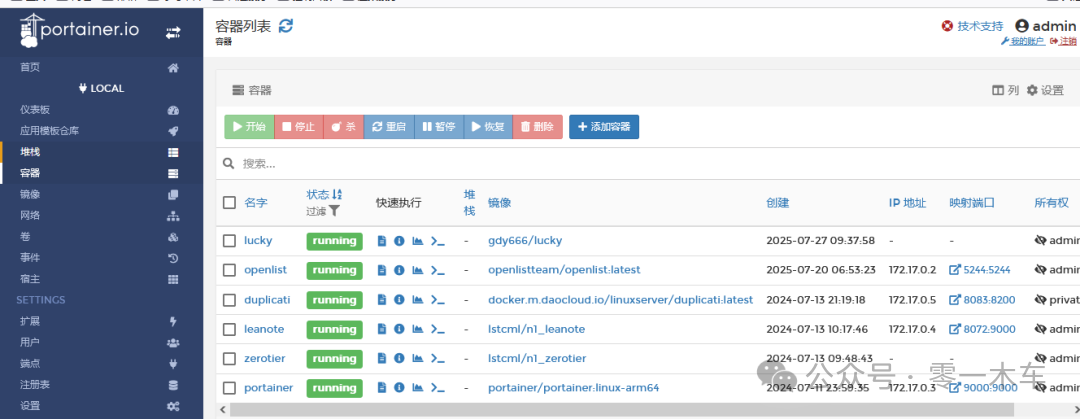The image size is (1080, 419).
Task: Open 仪表板 dashboard in sidebar
Action: [101, 110]
